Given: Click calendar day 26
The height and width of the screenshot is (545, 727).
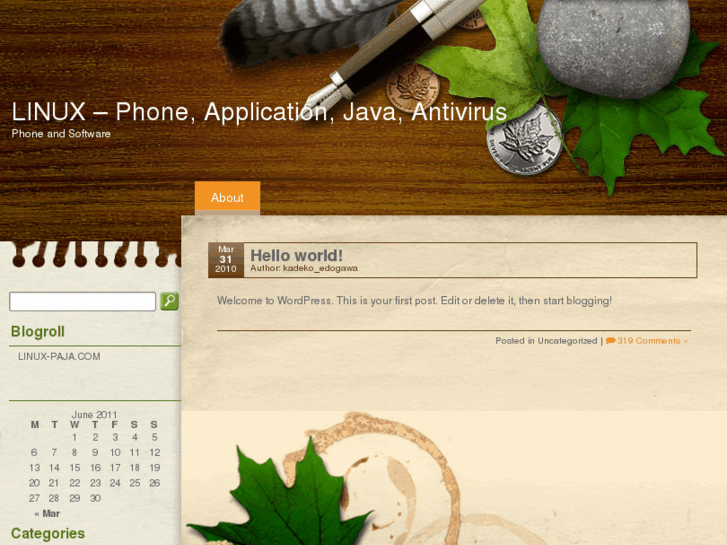Looking at the screenshot, I should (154, 483).
